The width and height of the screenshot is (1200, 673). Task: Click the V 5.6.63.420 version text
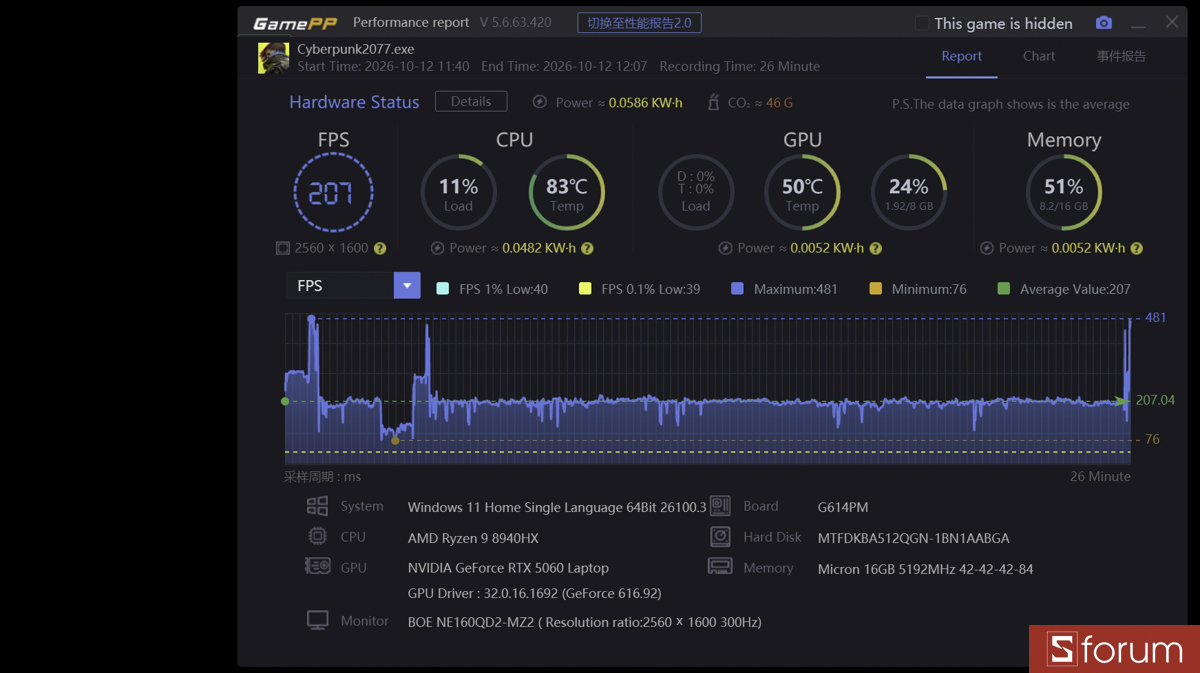click(515, 22)
